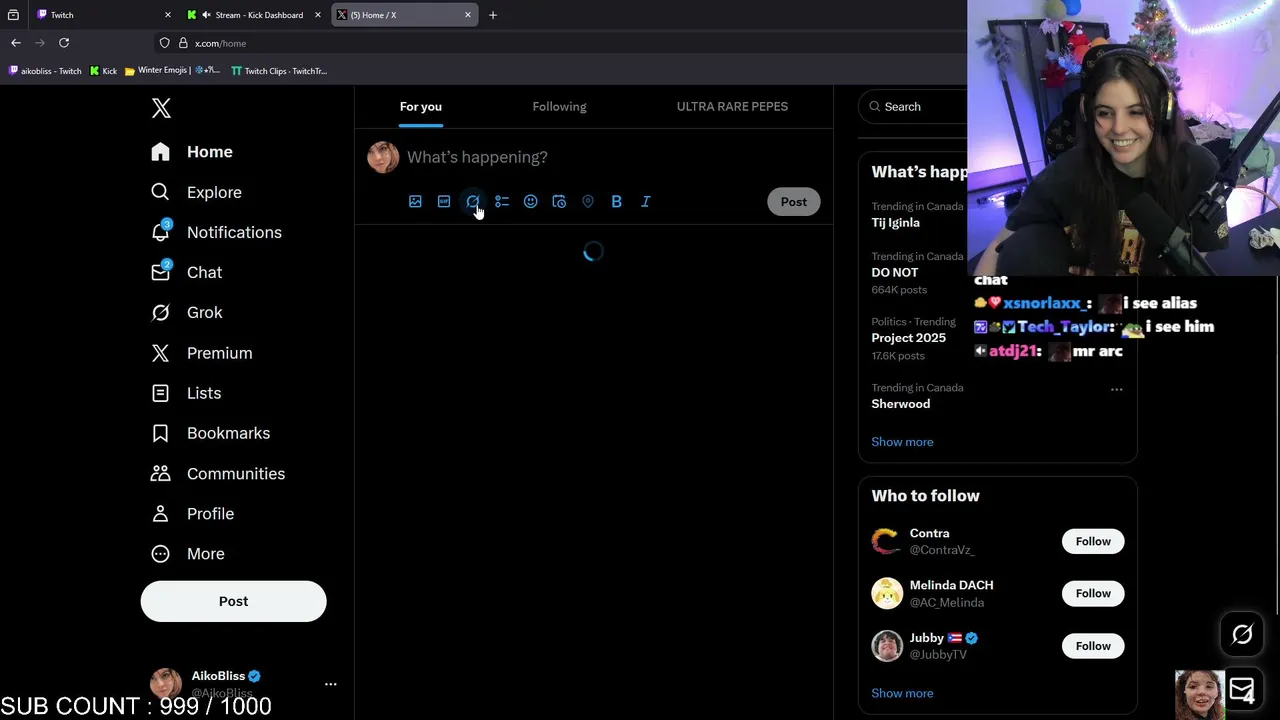The height and width of the screenshot is (720, 1280).
Task: Open Chat in the sidebar
Action: [x=187, y=272]
